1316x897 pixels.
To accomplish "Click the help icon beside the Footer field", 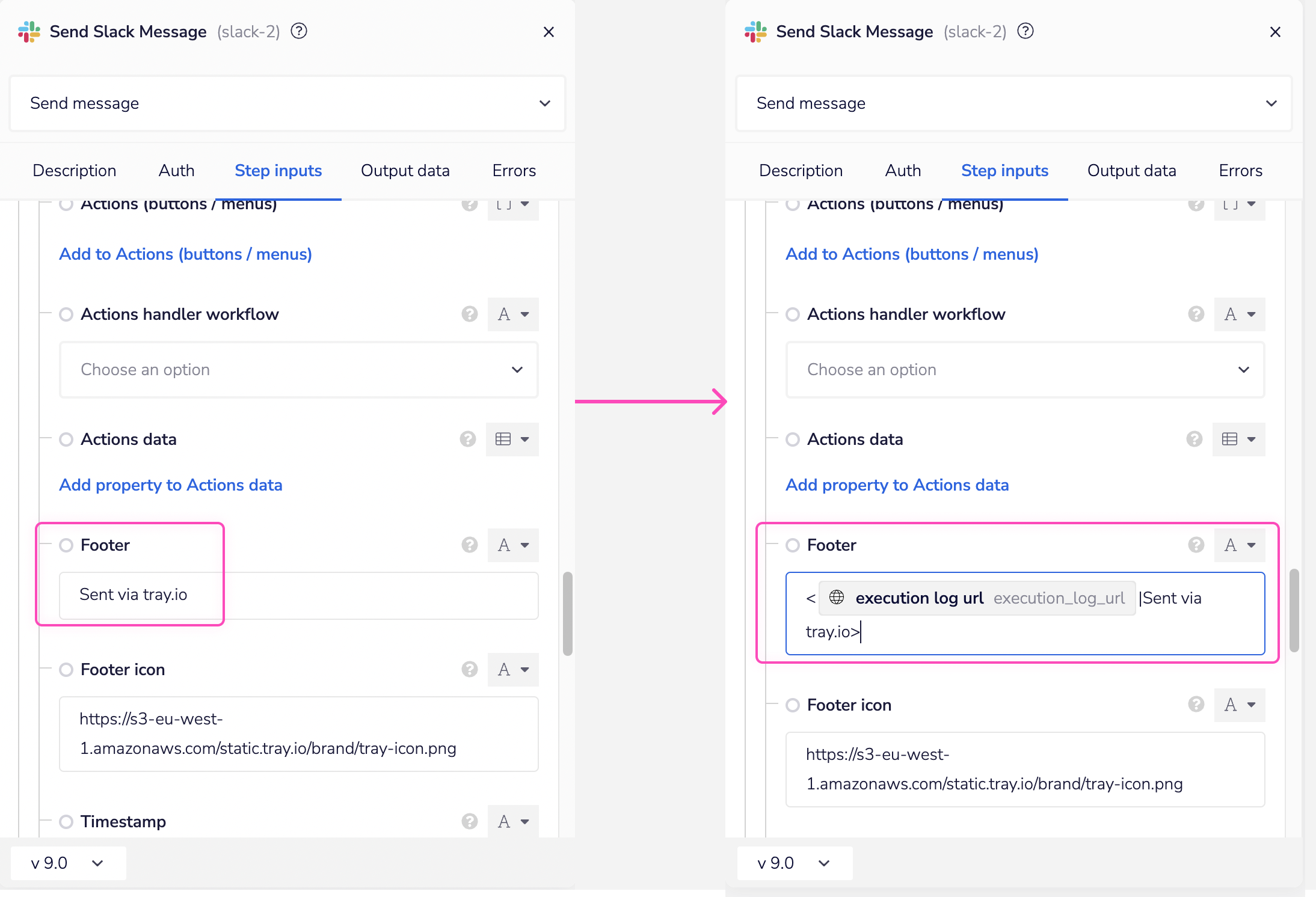I will pos(469,545).
